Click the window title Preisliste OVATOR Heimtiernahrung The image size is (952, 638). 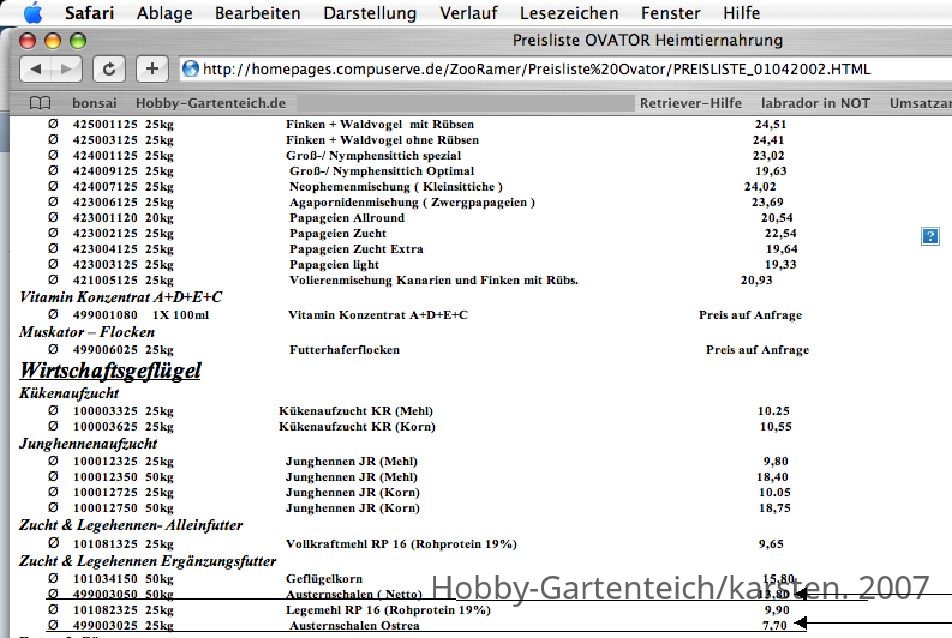pos(648,40)
